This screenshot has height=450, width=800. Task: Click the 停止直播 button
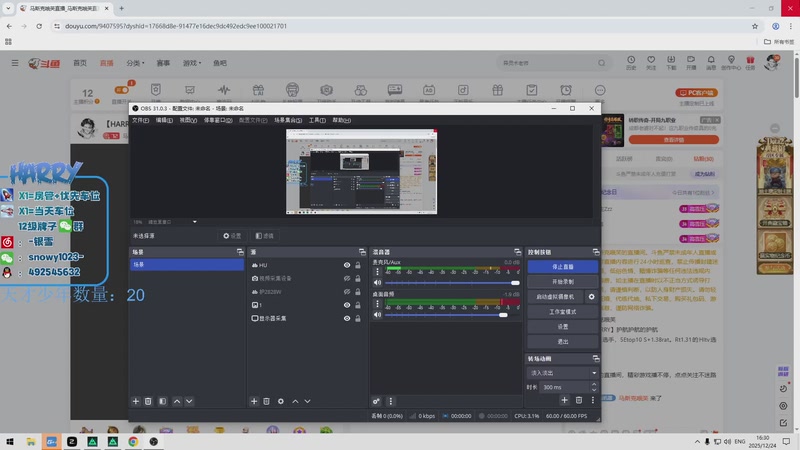click(x=562, y=267)
